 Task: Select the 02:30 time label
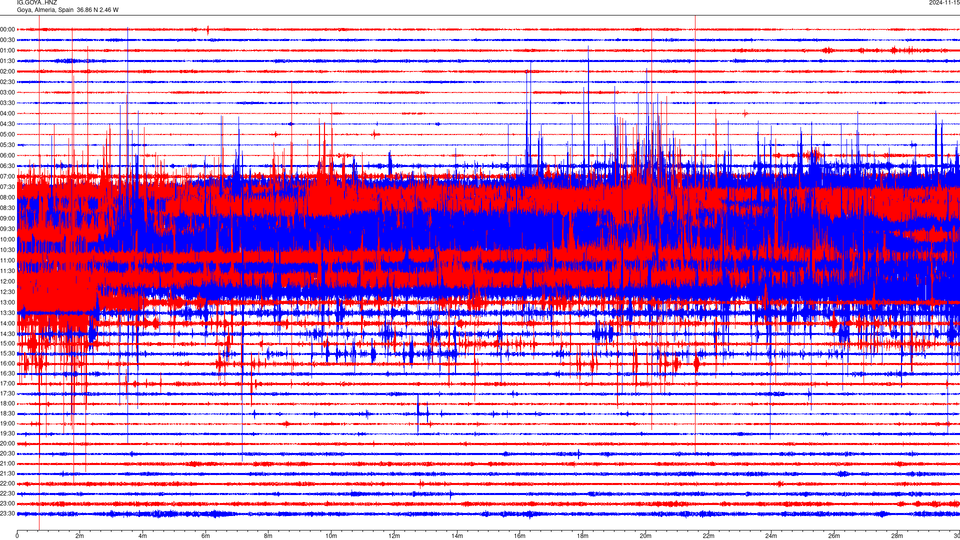(7, 82)
